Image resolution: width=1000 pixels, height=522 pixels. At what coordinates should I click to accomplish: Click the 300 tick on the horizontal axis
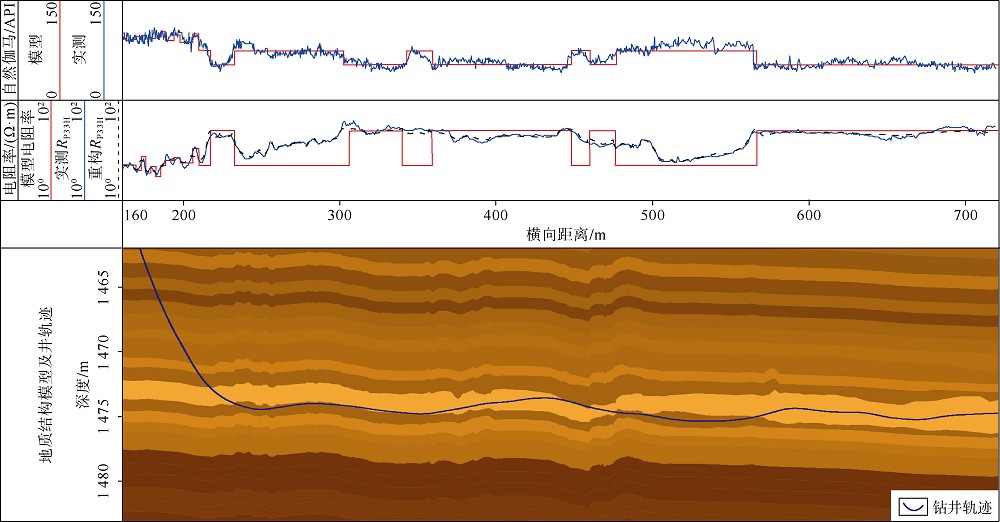click(x=340, y=216)
